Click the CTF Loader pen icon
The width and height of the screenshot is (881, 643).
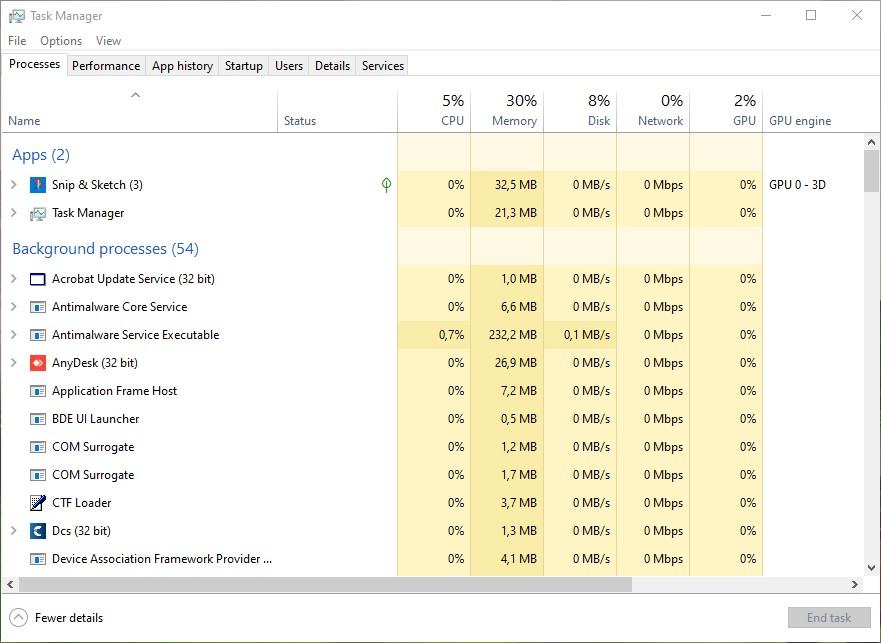pyautogui.click(x=38, y=503)
